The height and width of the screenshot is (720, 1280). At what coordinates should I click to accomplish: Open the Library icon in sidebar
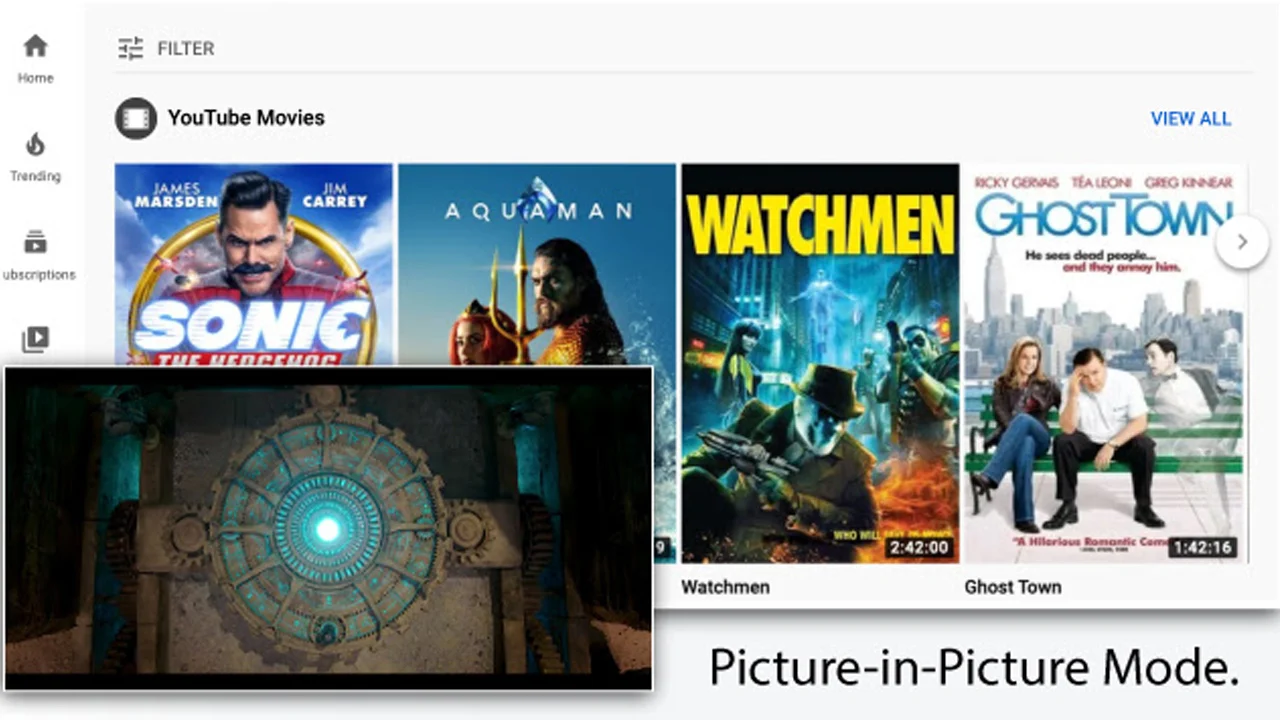[x=35, y=340]
